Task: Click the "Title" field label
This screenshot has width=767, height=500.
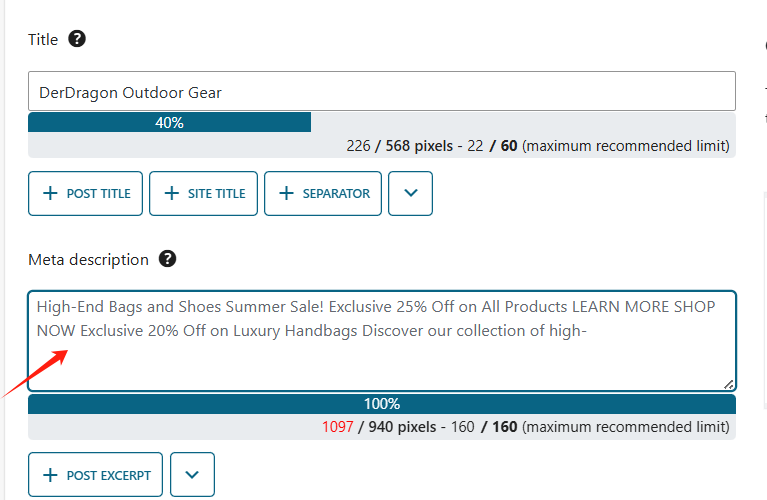Action: click(44, 40)
